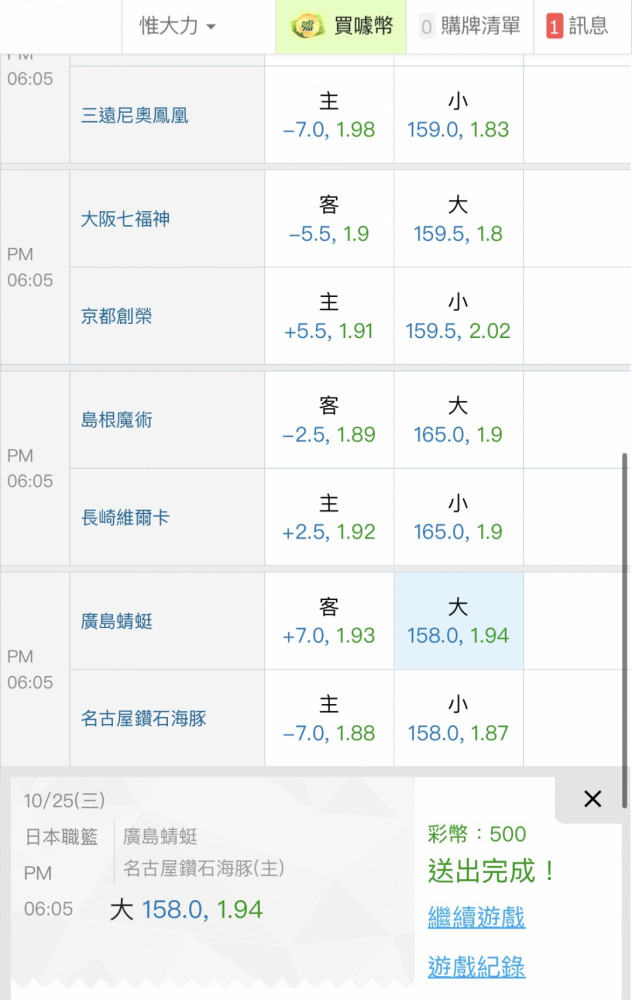Open the 購牌清單 tab
Viewport: 632px width, 1000px height.
(x=470, y=26)
